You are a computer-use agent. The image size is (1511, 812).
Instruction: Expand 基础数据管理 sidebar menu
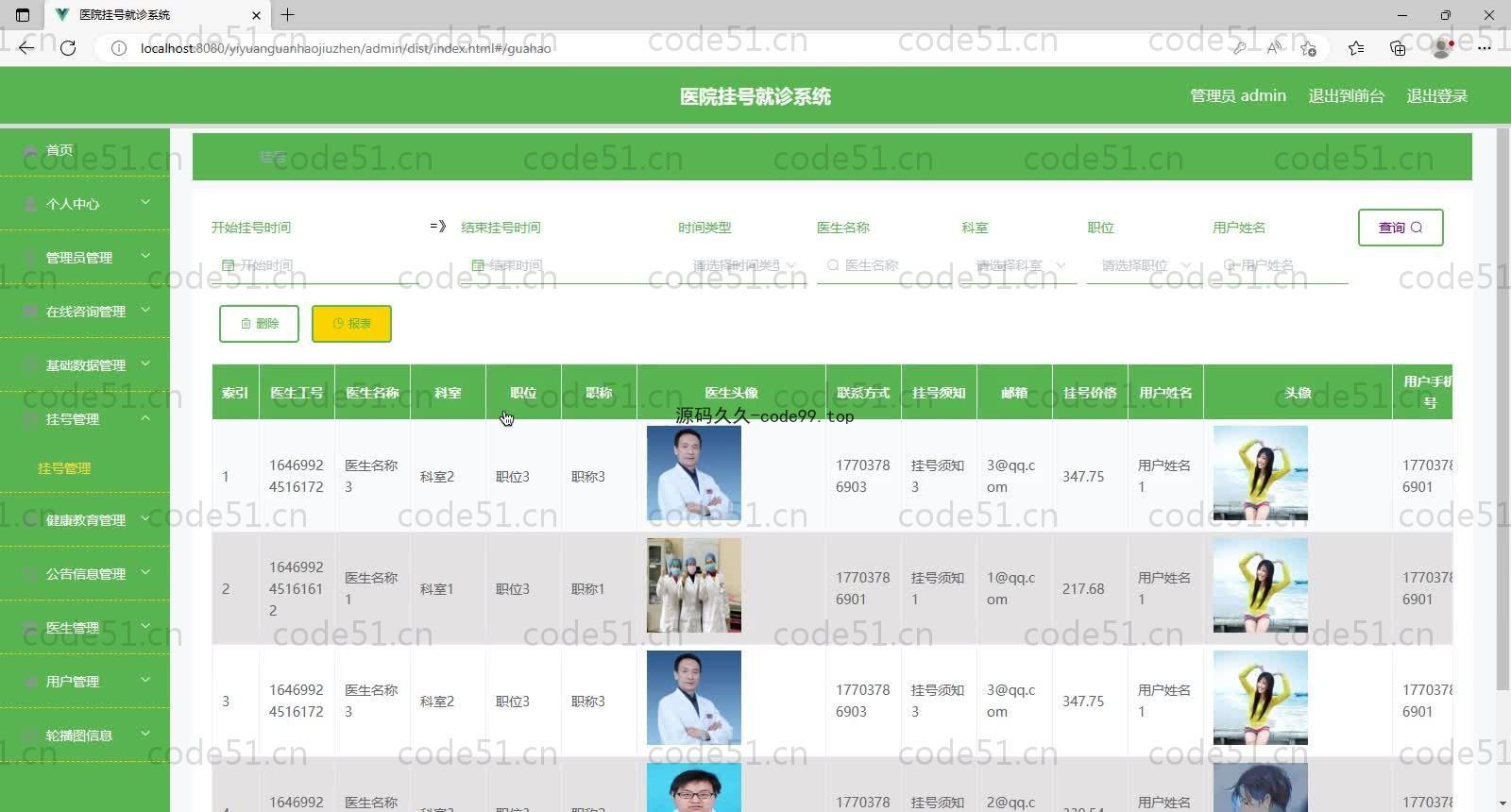tap(85, 364)
